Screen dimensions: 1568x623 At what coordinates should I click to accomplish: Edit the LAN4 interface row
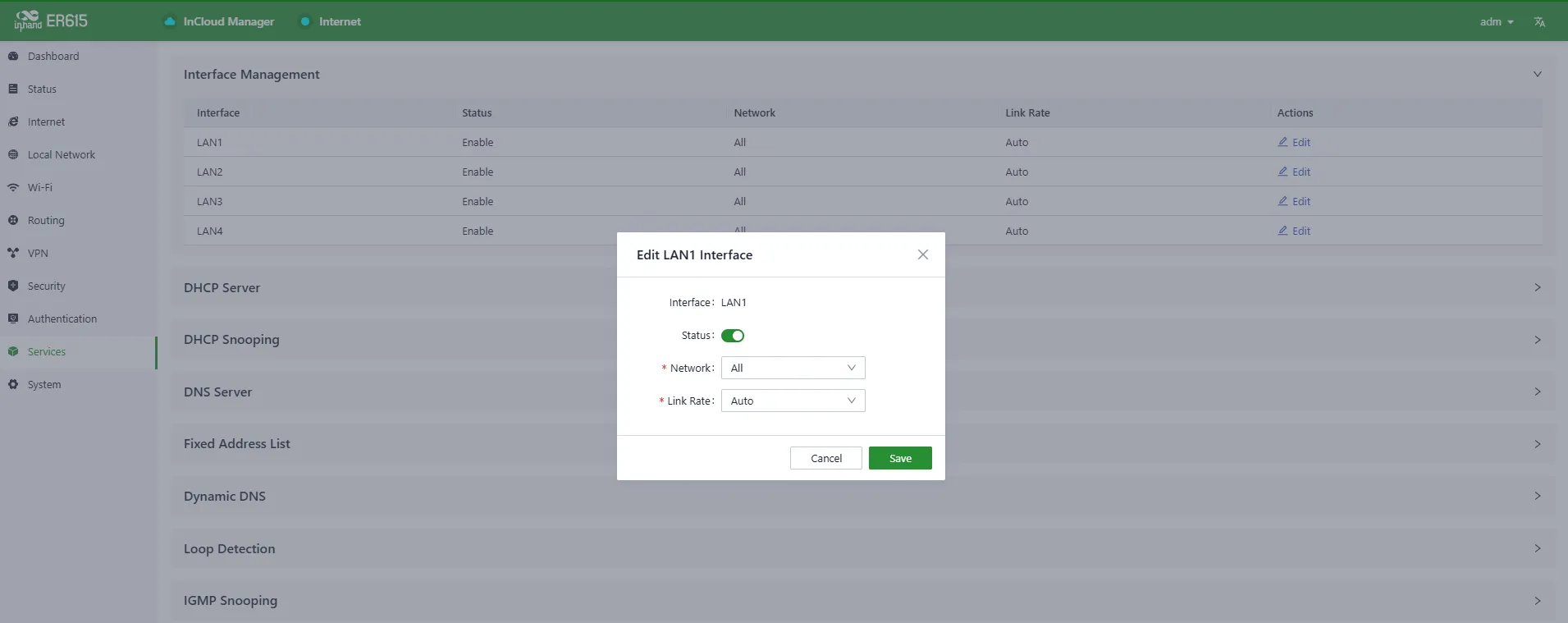tap(1294, 231)
